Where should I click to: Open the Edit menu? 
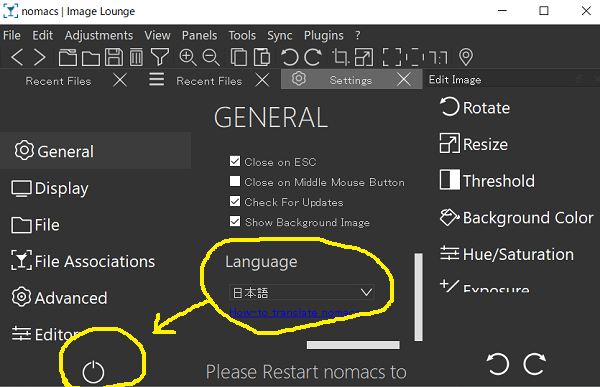(42, 36)
